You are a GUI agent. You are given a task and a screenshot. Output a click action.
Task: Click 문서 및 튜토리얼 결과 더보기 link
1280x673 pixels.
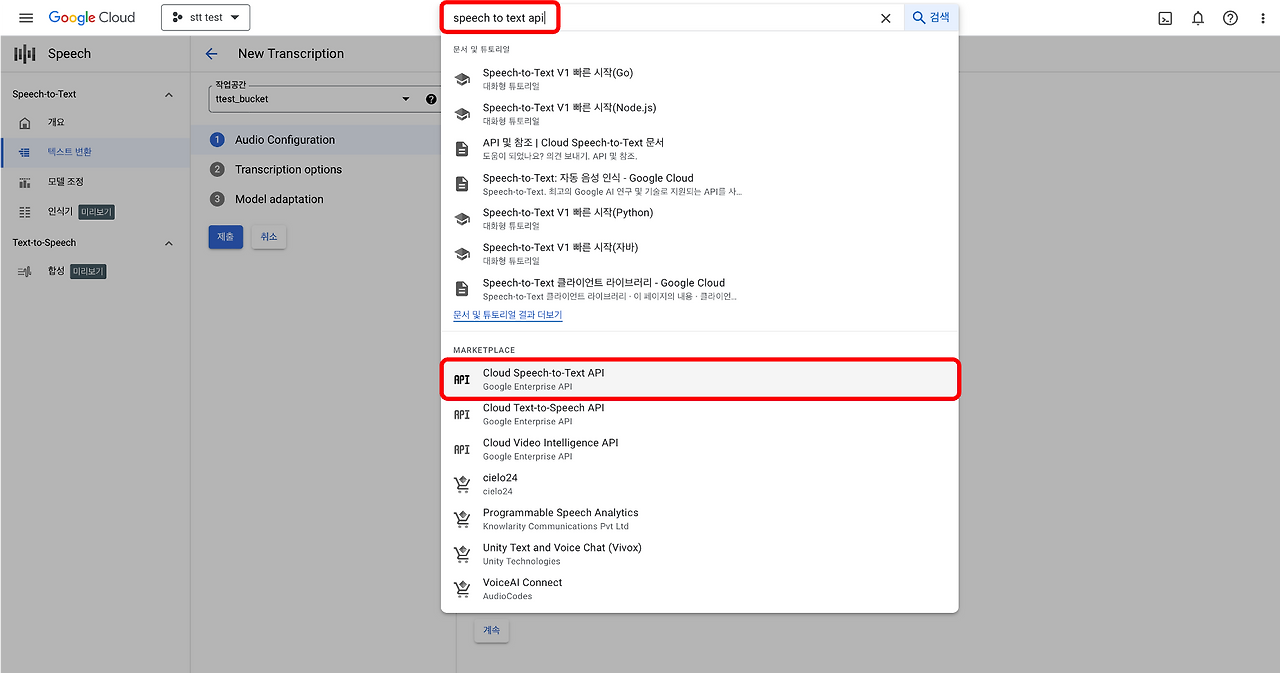(508, 315)
